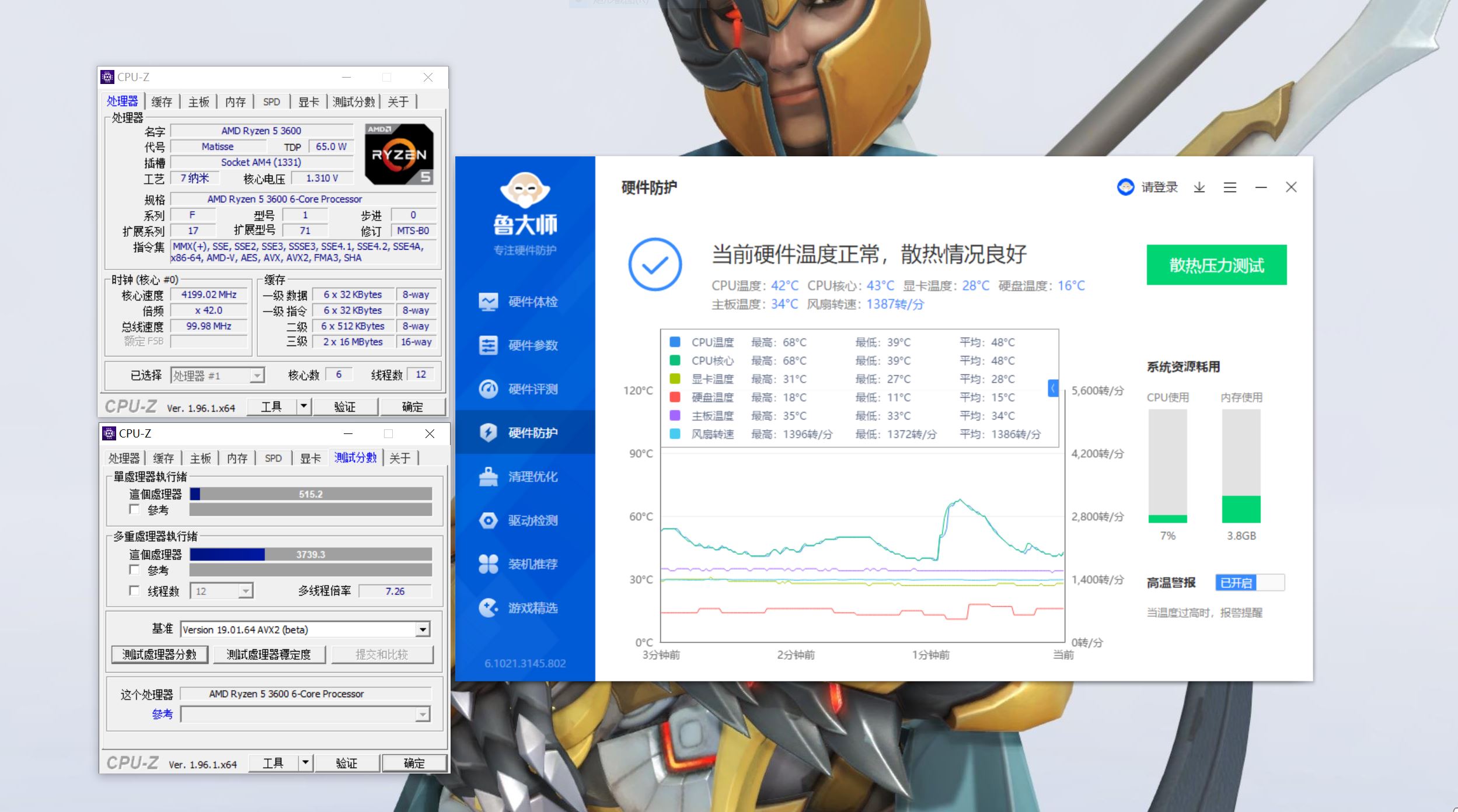Click 验证 in bottom CPU-Z window
This screenshot has height=812, width=1458.
coord(347,763)
